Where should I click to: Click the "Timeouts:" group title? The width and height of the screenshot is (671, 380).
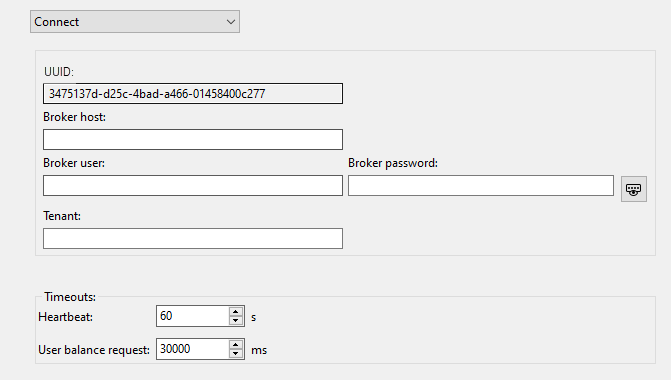pyautogui.click(x=70, y=297)
